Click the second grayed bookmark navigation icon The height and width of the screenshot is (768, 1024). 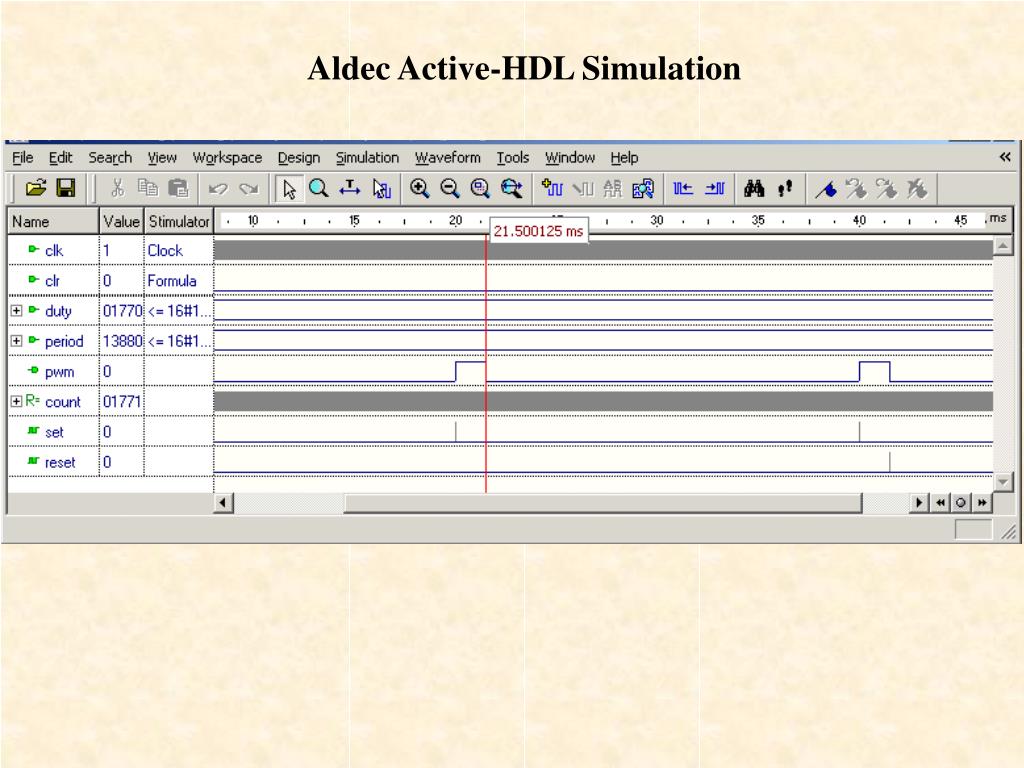pyautogui.click(x=886, y=189)
